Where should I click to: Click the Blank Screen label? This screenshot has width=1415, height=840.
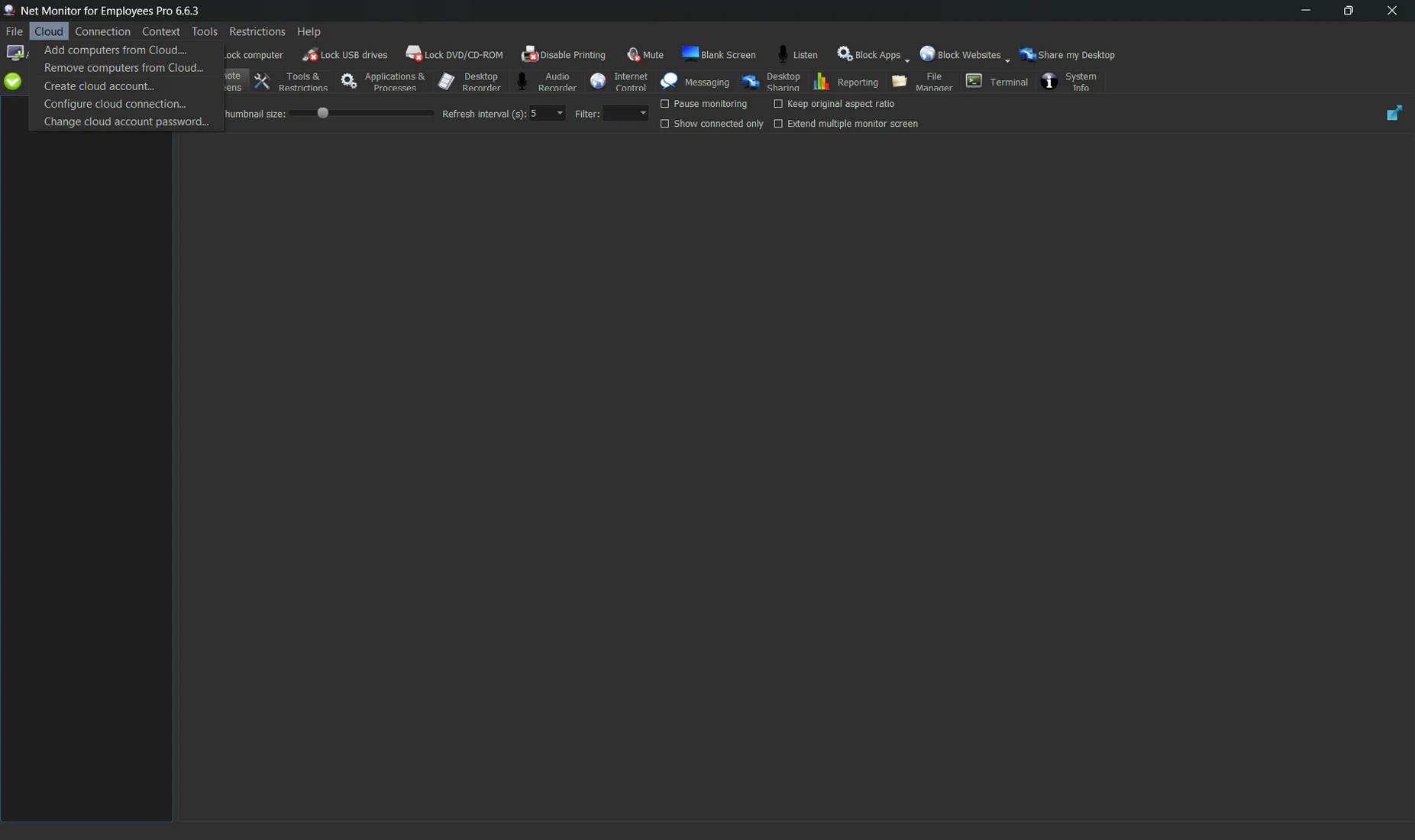728,55
